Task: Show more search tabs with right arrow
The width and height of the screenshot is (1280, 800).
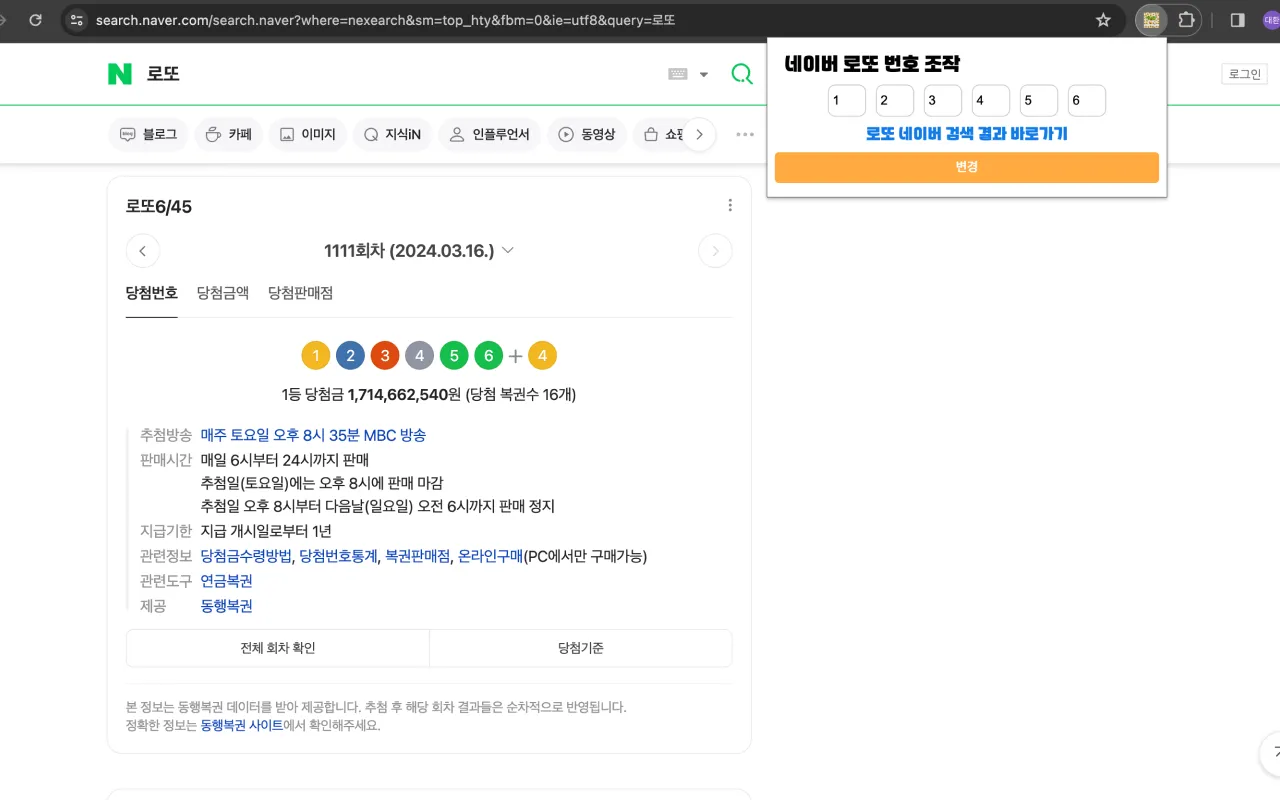Action: (x=699, y=134)
